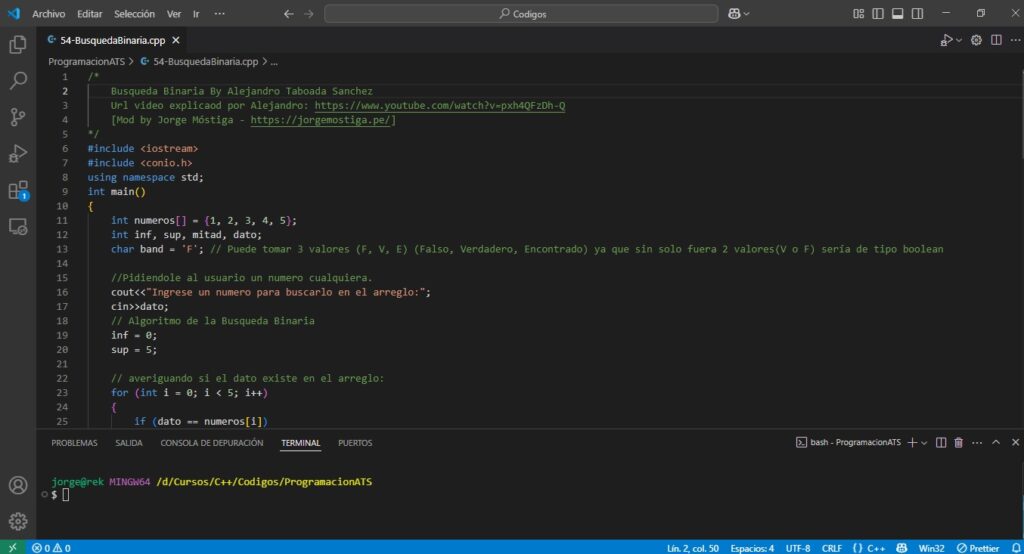The image size is (1024, 554).
Task: Toggle the bottom panel visibility
Action: click(x=897, y=14)
